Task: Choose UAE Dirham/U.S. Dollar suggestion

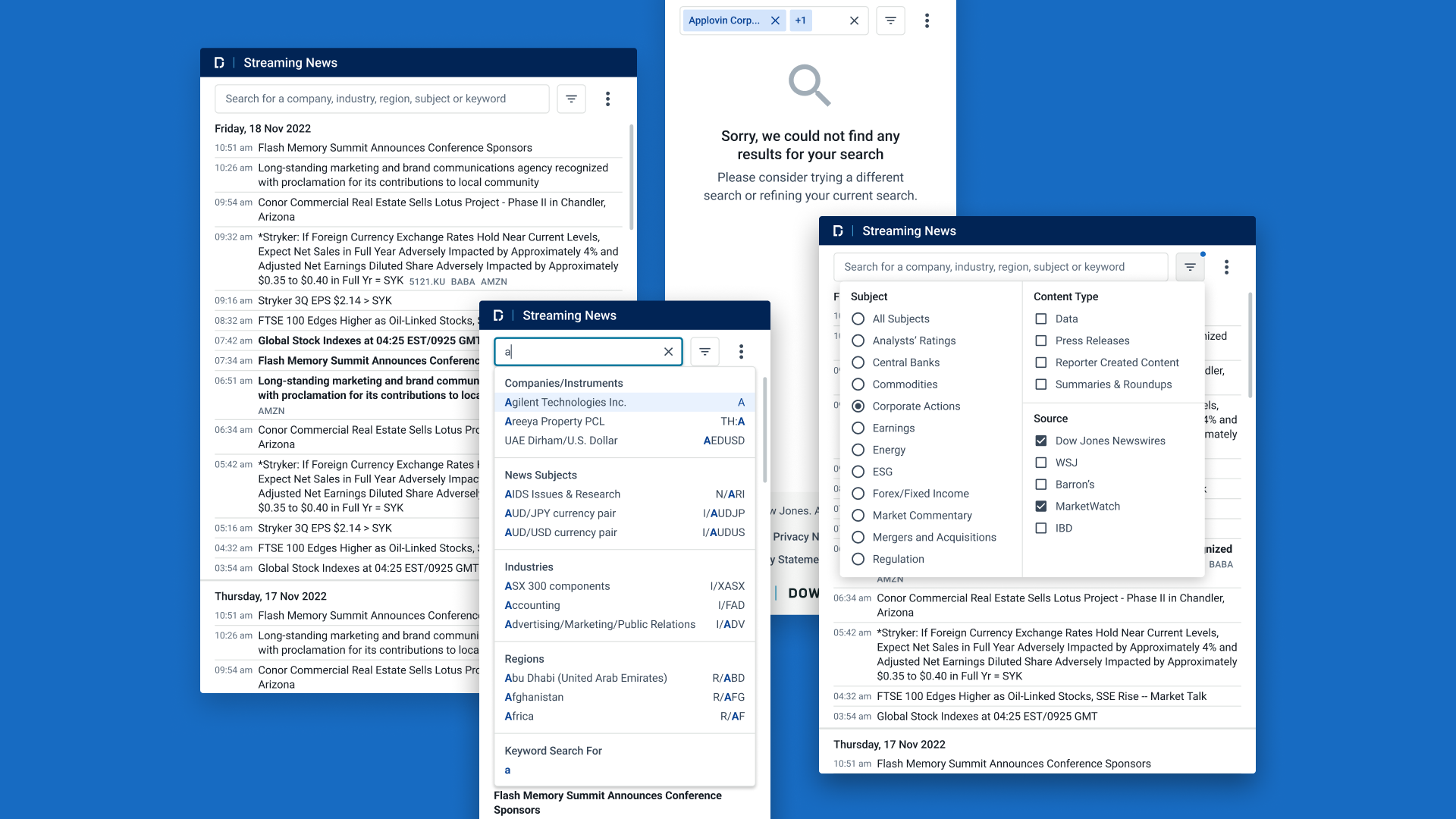Action: point(625,441)
